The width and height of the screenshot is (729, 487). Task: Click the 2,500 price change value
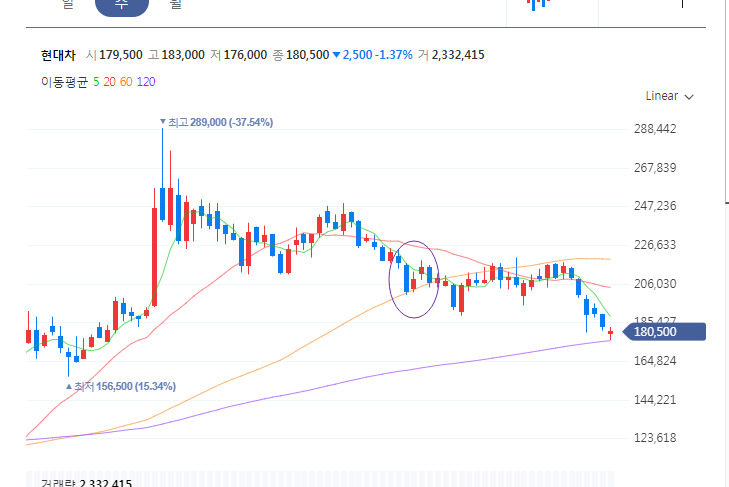click(x=358, y=55)
